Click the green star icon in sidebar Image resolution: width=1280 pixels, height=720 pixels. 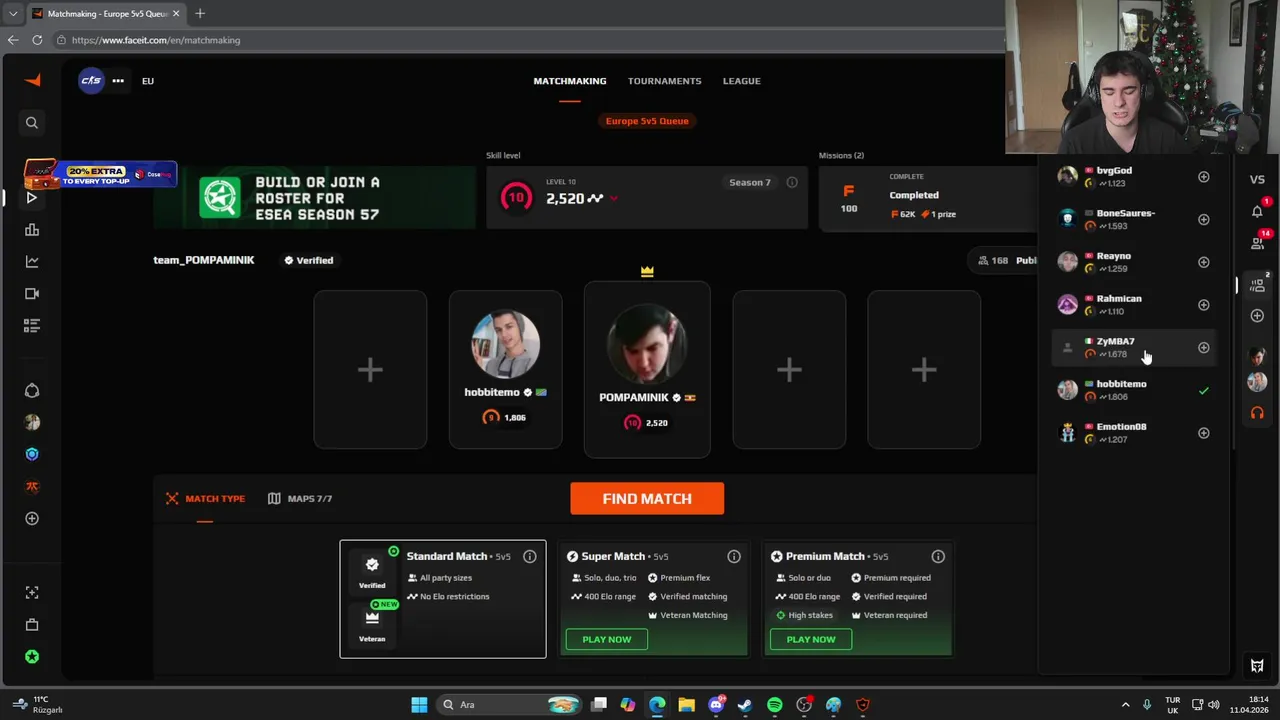pyautogui.click(x=32, y=657)
